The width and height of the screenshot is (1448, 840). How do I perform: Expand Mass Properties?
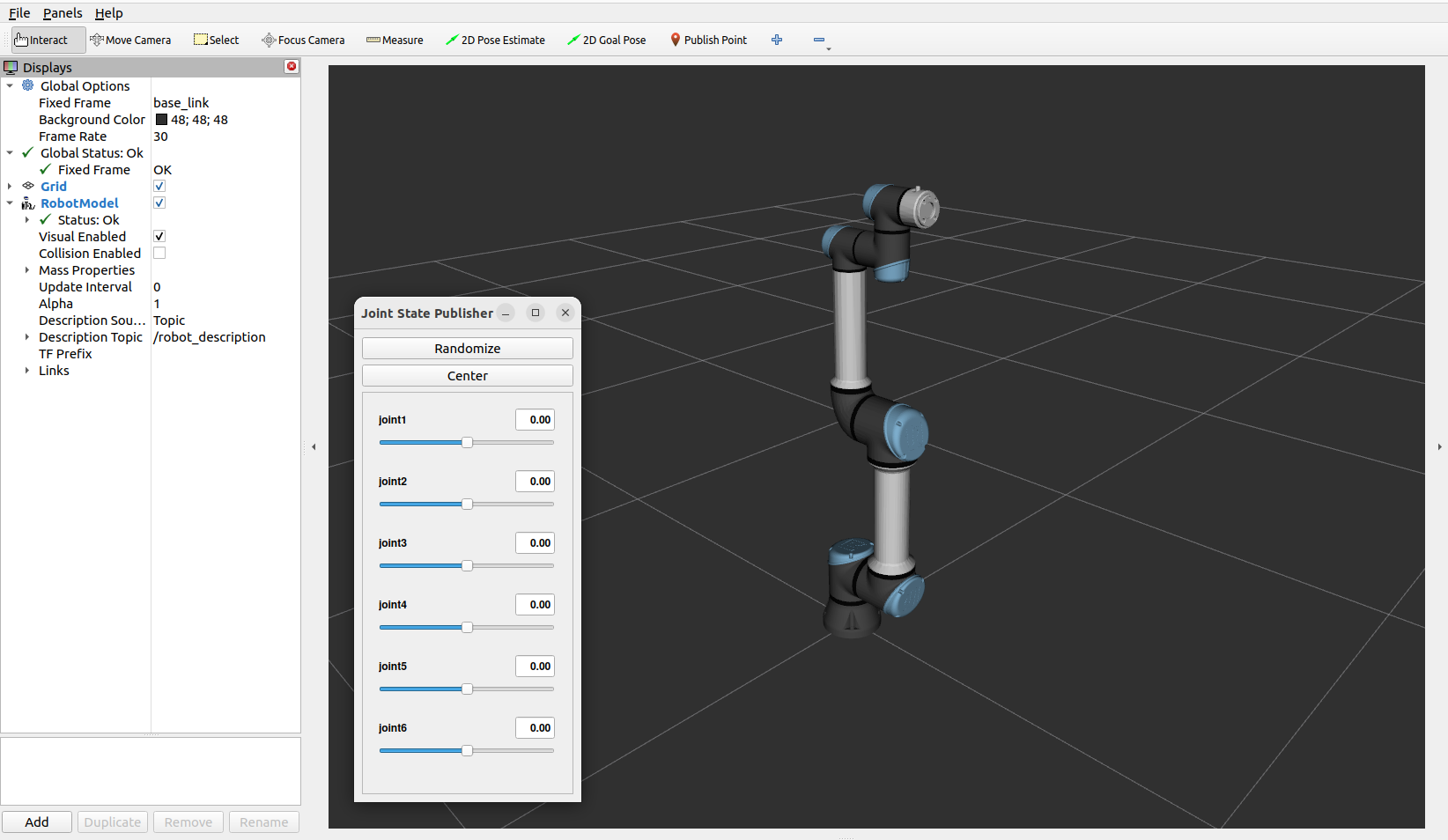pyautogui.click(x=27, y=269)
